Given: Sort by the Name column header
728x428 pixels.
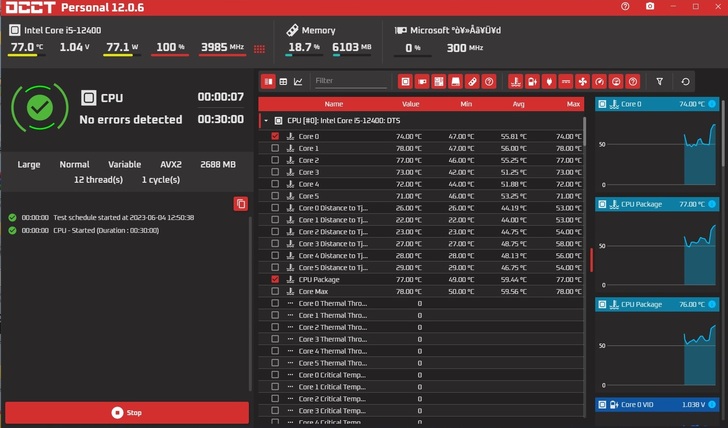Looking at the screenshot, I should click(x=333, y=104).
